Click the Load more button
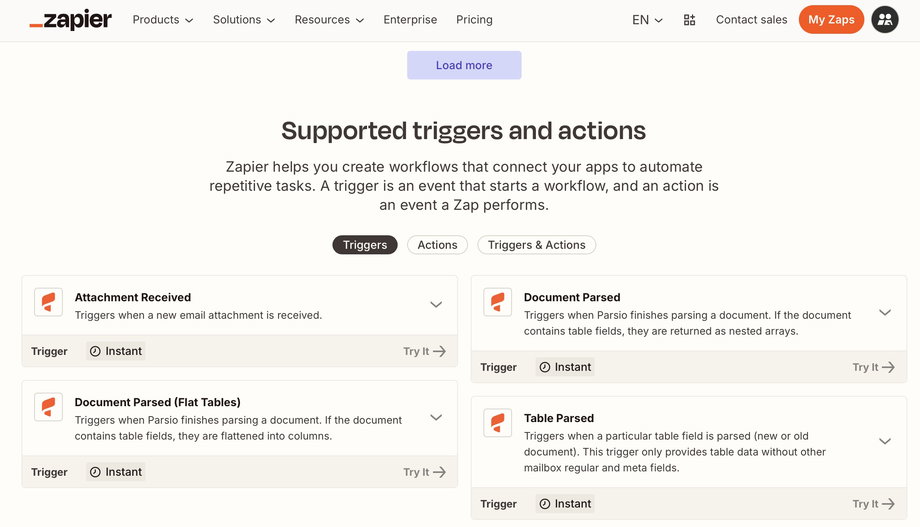The image size is (920, 527). click(x=464, y=65)
